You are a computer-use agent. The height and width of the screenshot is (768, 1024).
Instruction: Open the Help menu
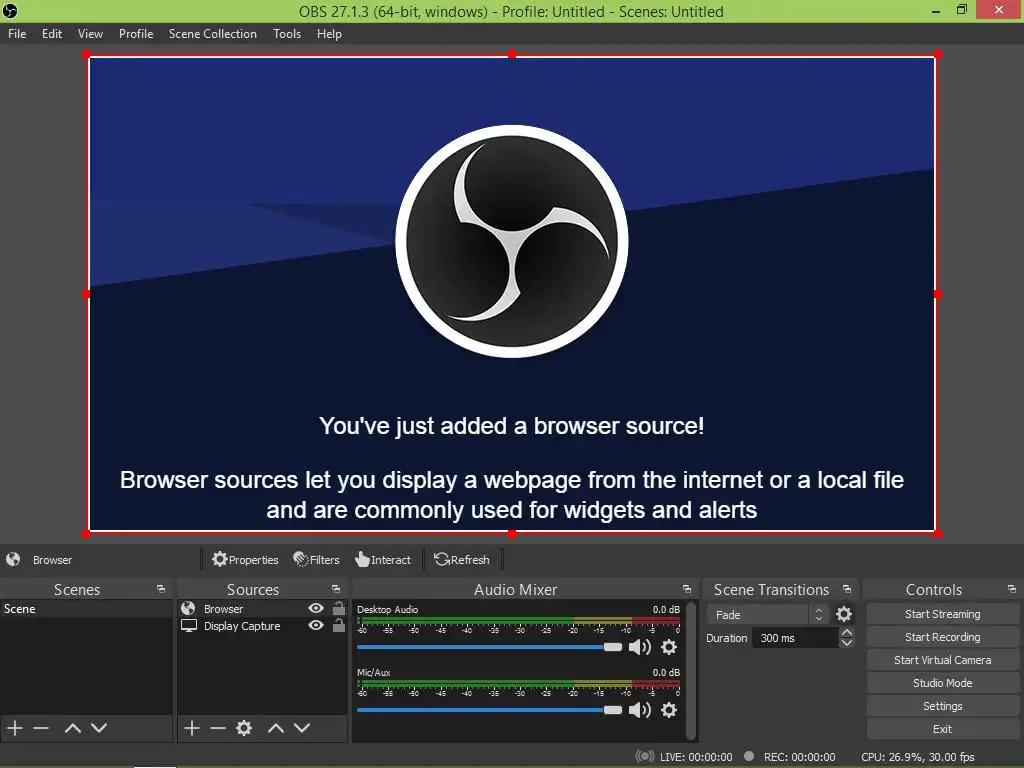329,34
